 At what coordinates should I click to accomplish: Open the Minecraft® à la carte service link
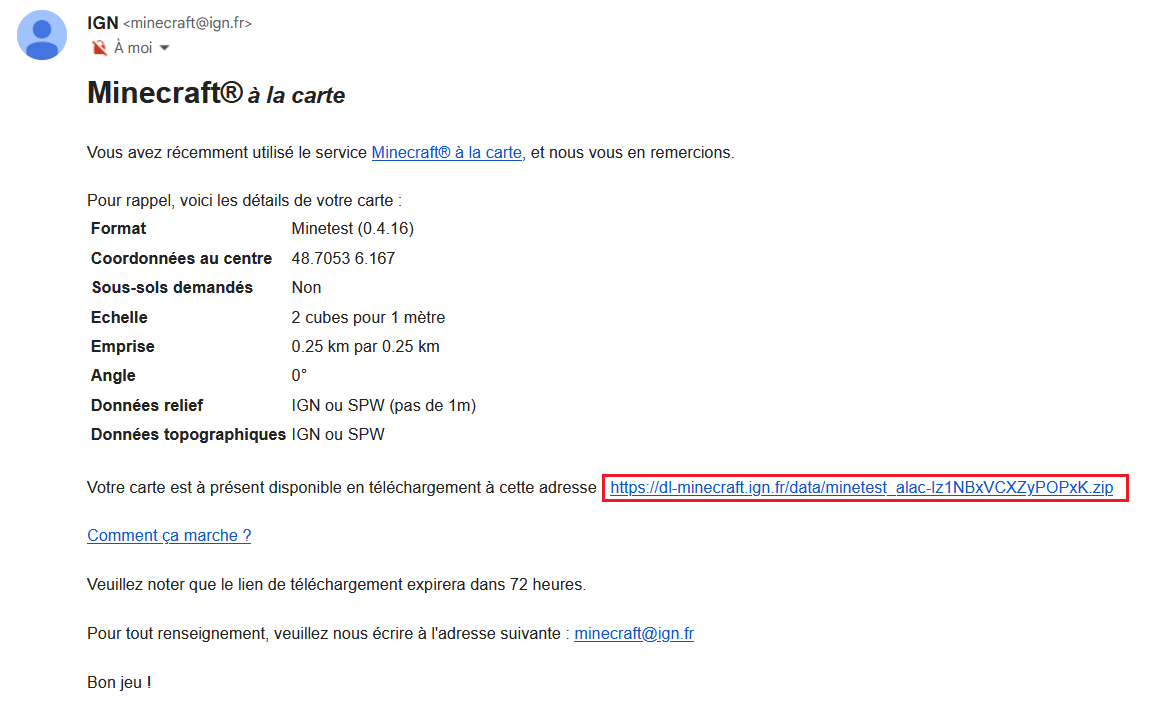coord(446,153)
